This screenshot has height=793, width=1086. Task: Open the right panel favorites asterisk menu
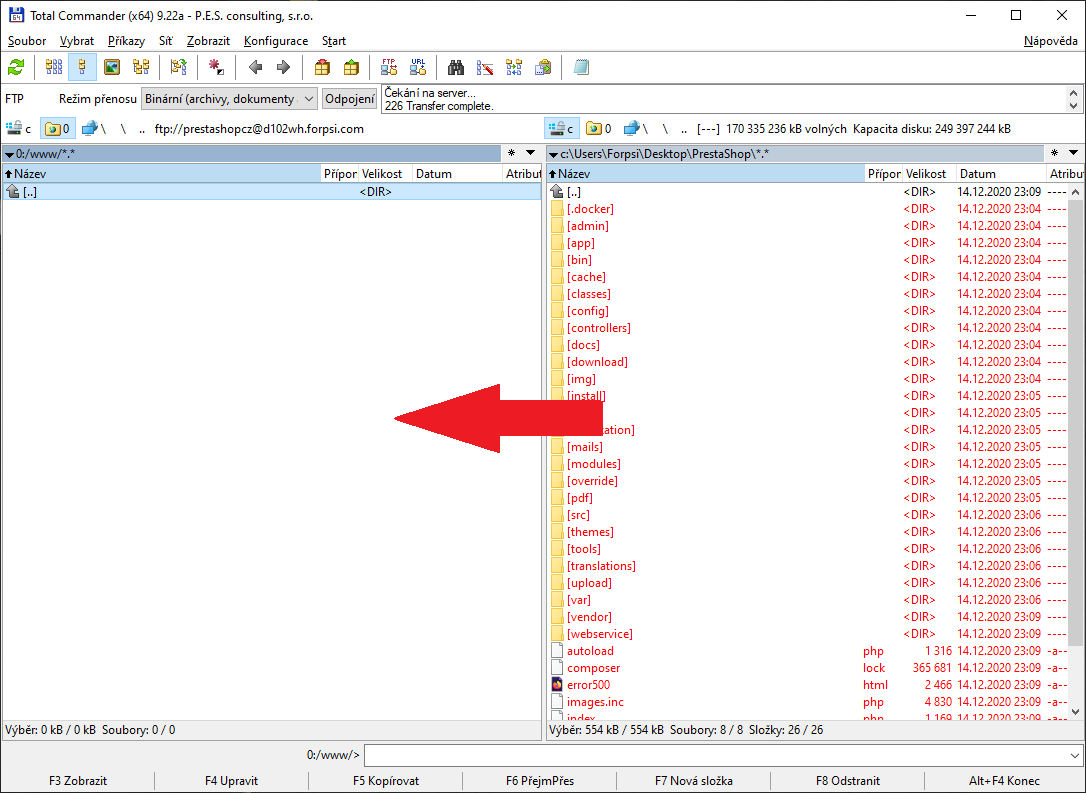click(x=1054, y=153)
